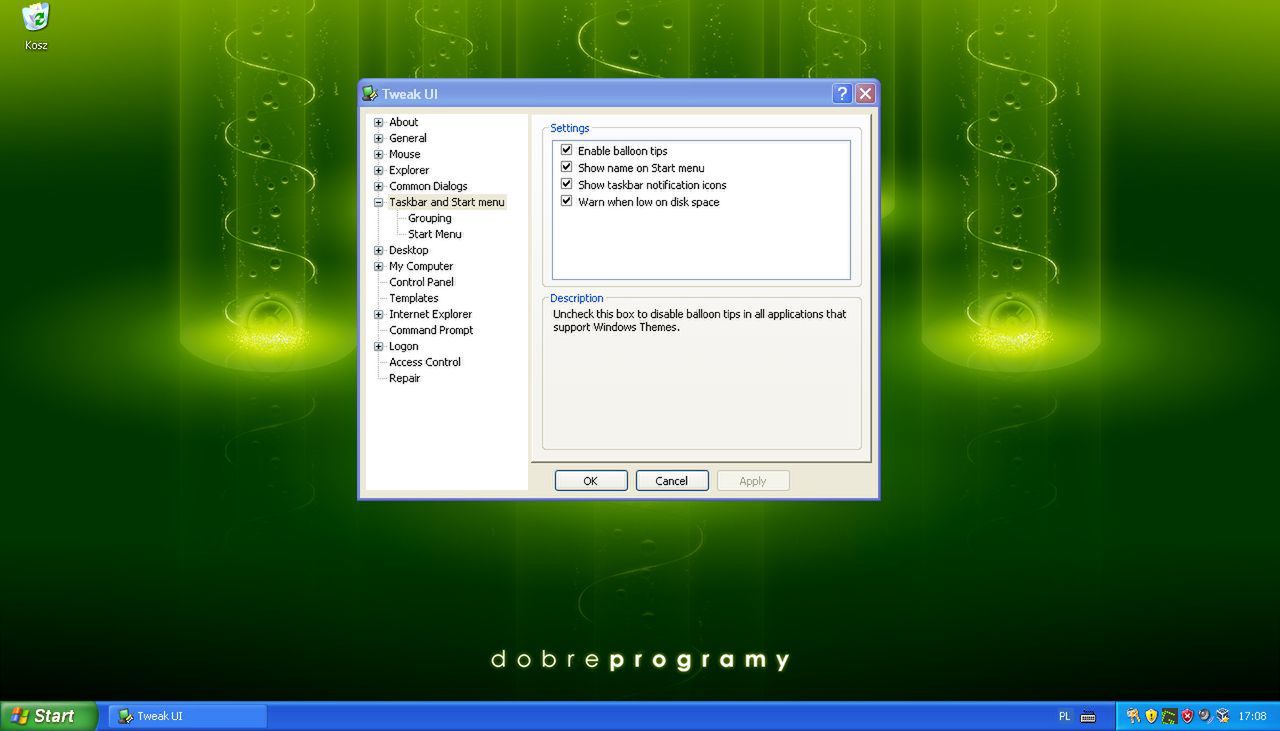
Task: Select the Start Menu tree entry
Action: point(434,234)
